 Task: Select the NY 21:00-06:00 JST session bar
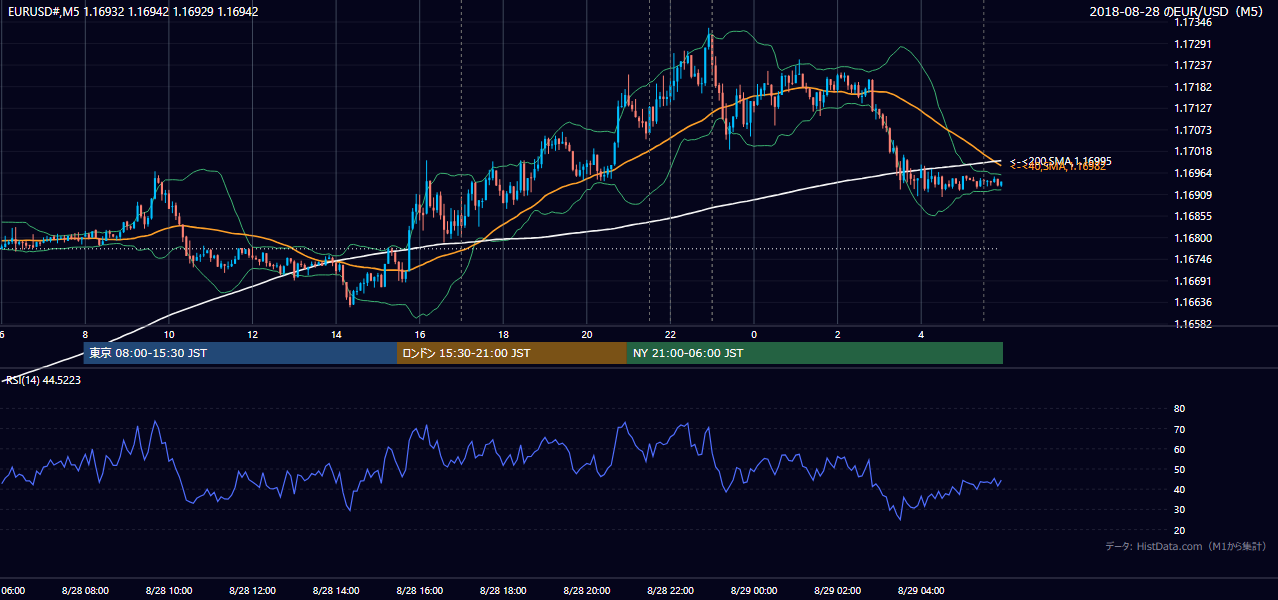pyautogui.click(x=815, y=353)
